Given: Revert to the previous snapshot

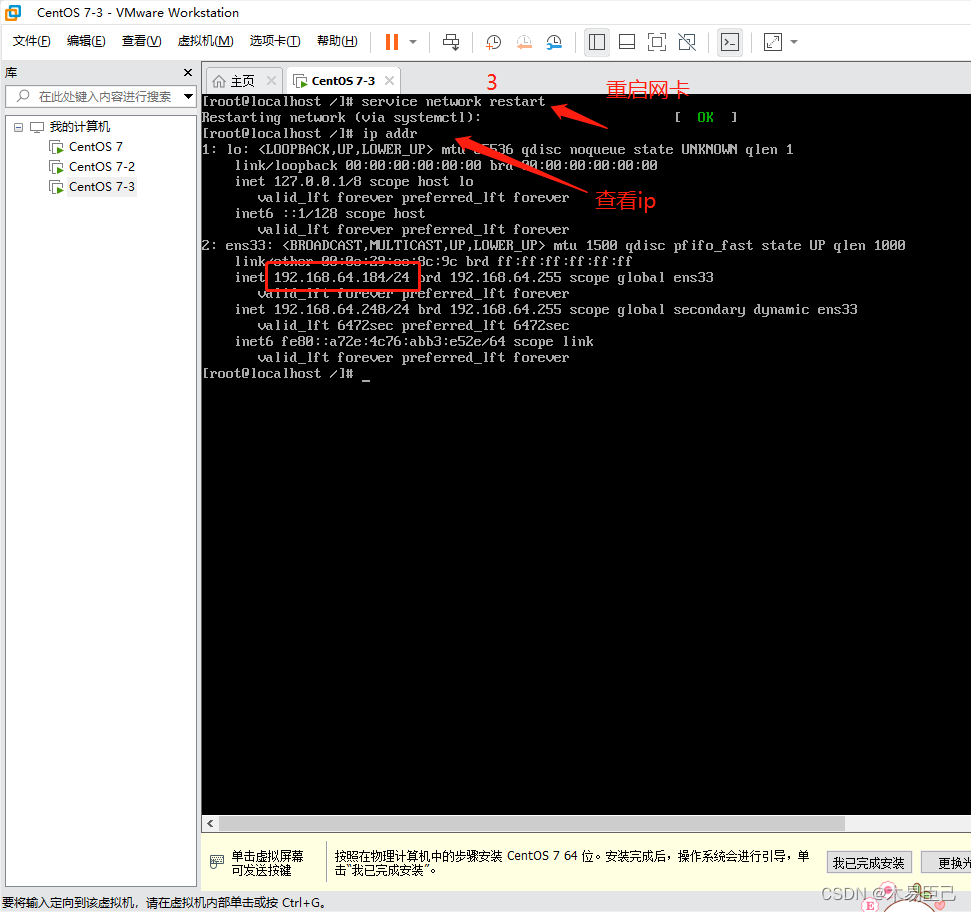Looking at the screenshot, I should [524, 42].
